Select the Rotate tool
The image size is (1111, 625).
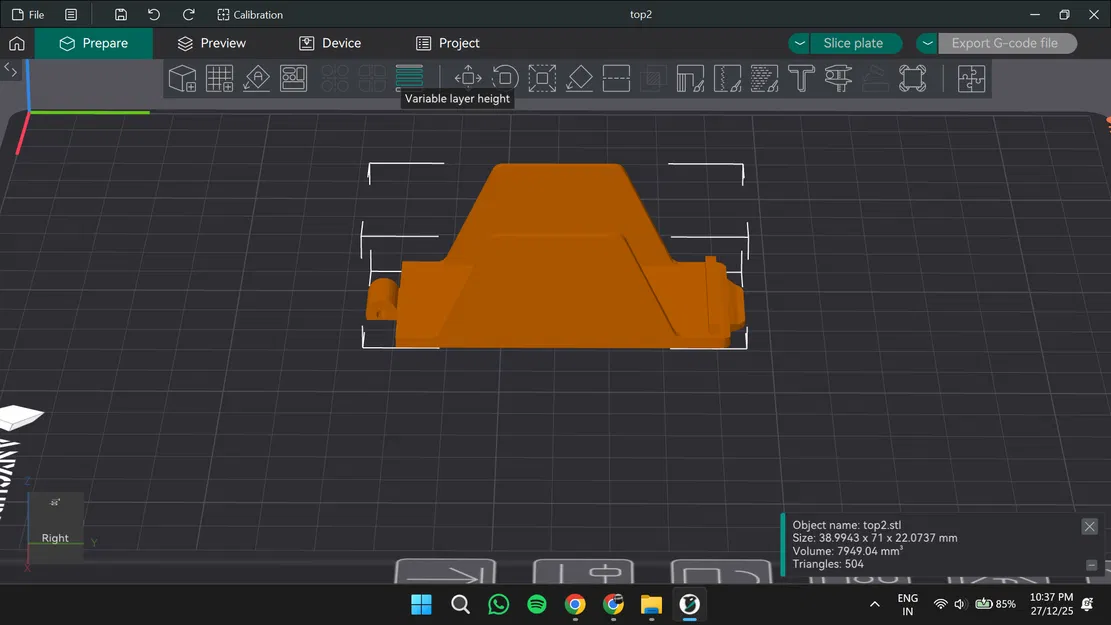tap(505, 78)
